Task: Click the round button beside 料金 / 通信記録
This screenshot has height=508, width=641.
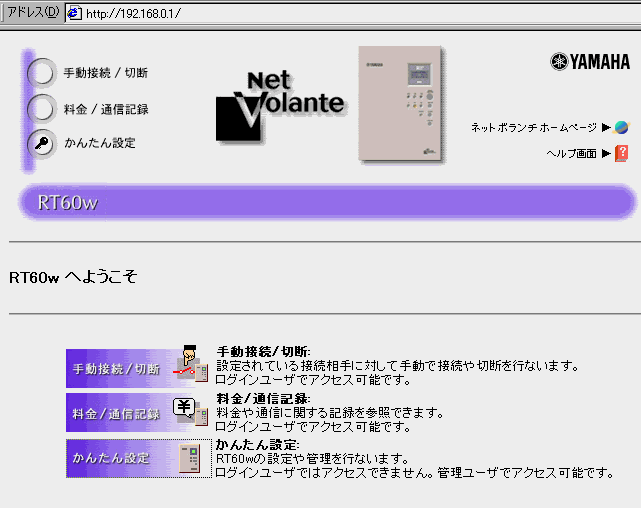Action: tap(42, 109)
